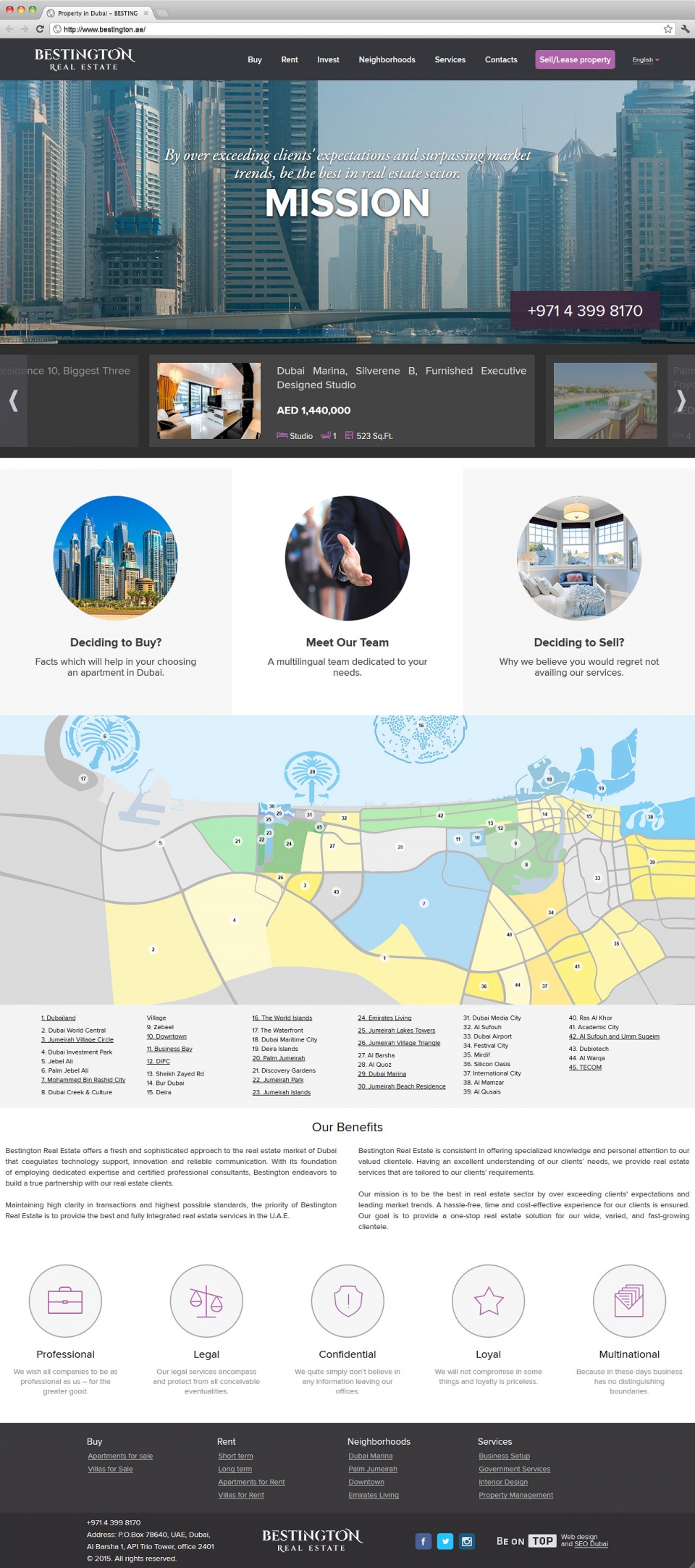This screenshot has width=695, height=1568.
Task: Open browser settings via the wrench icon
Action: [x=685, y=29]
